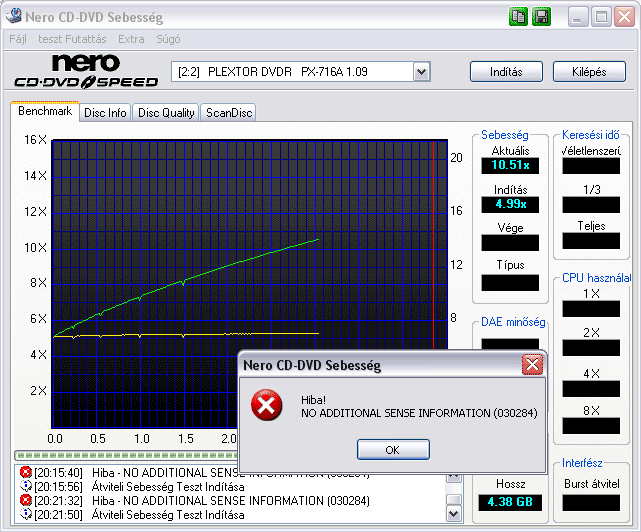Screen dimensions: 641x532
Task: Close the Nero main window
Action: (625, 17)
